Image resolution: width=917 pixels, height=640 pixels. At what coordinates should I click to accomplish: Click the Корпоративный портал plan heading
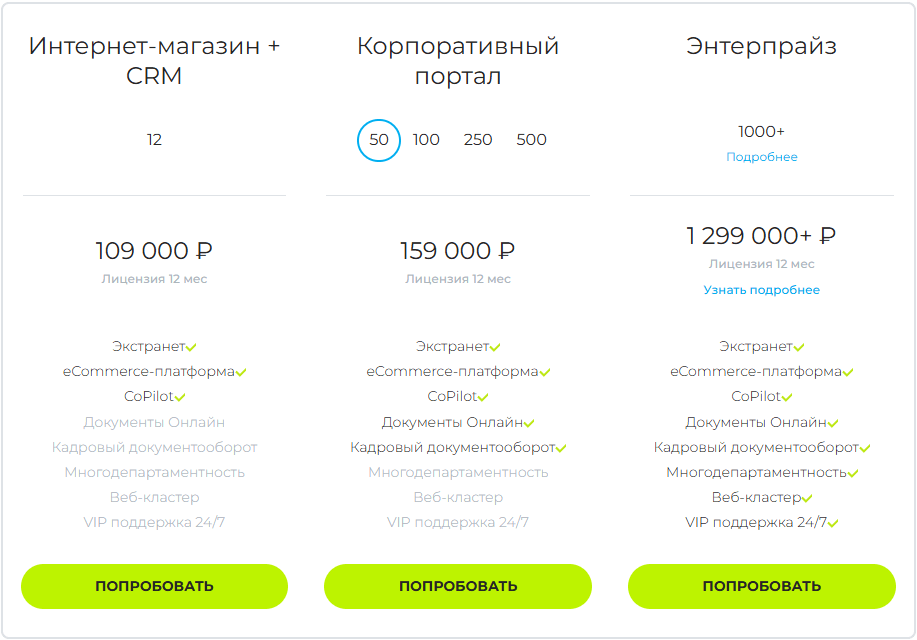pos(458,61)
